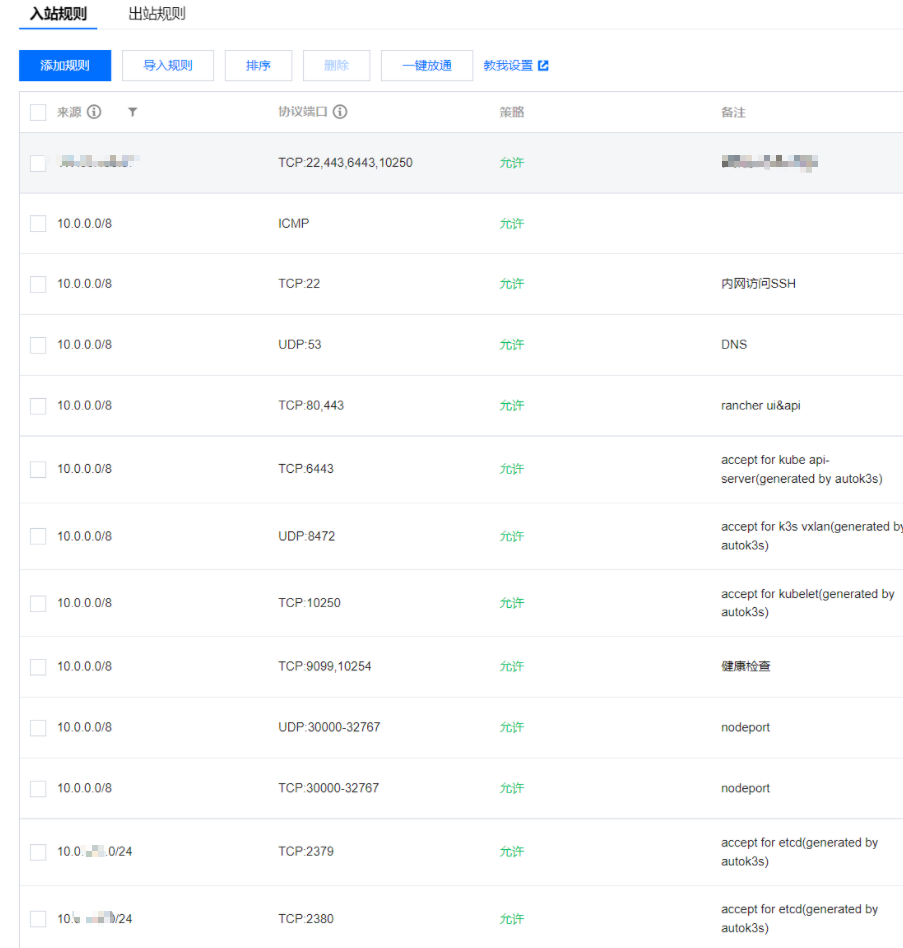Image resolution: width=903 pixels, height=948 pixels.
Task: Click the 导入规则 button
Action: pos(168,65)
